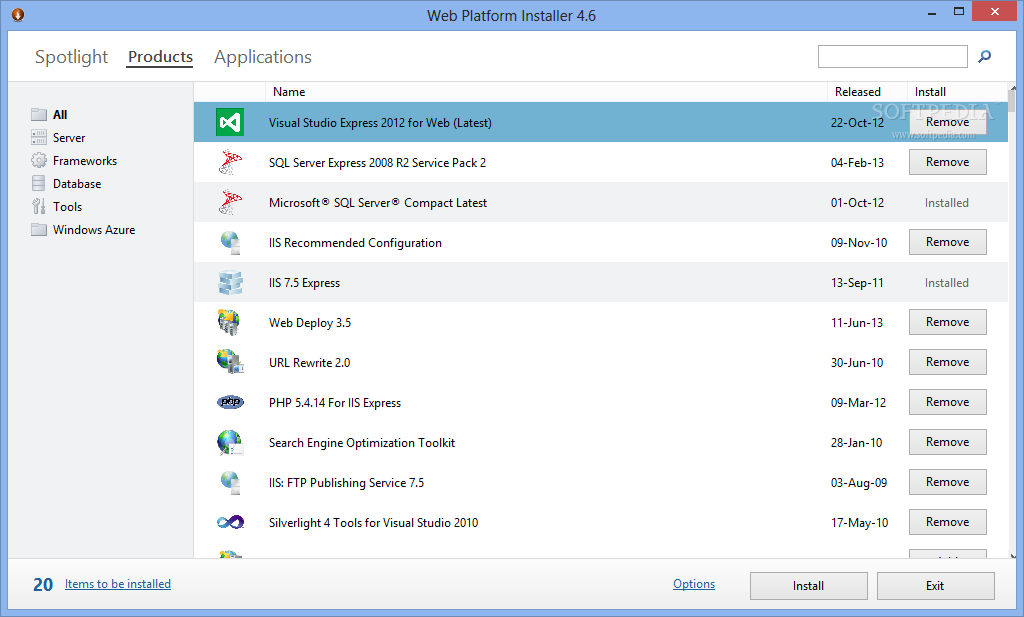
Task: Select the 'Web Deploy 3.5' row text
Action: [310, 323]
